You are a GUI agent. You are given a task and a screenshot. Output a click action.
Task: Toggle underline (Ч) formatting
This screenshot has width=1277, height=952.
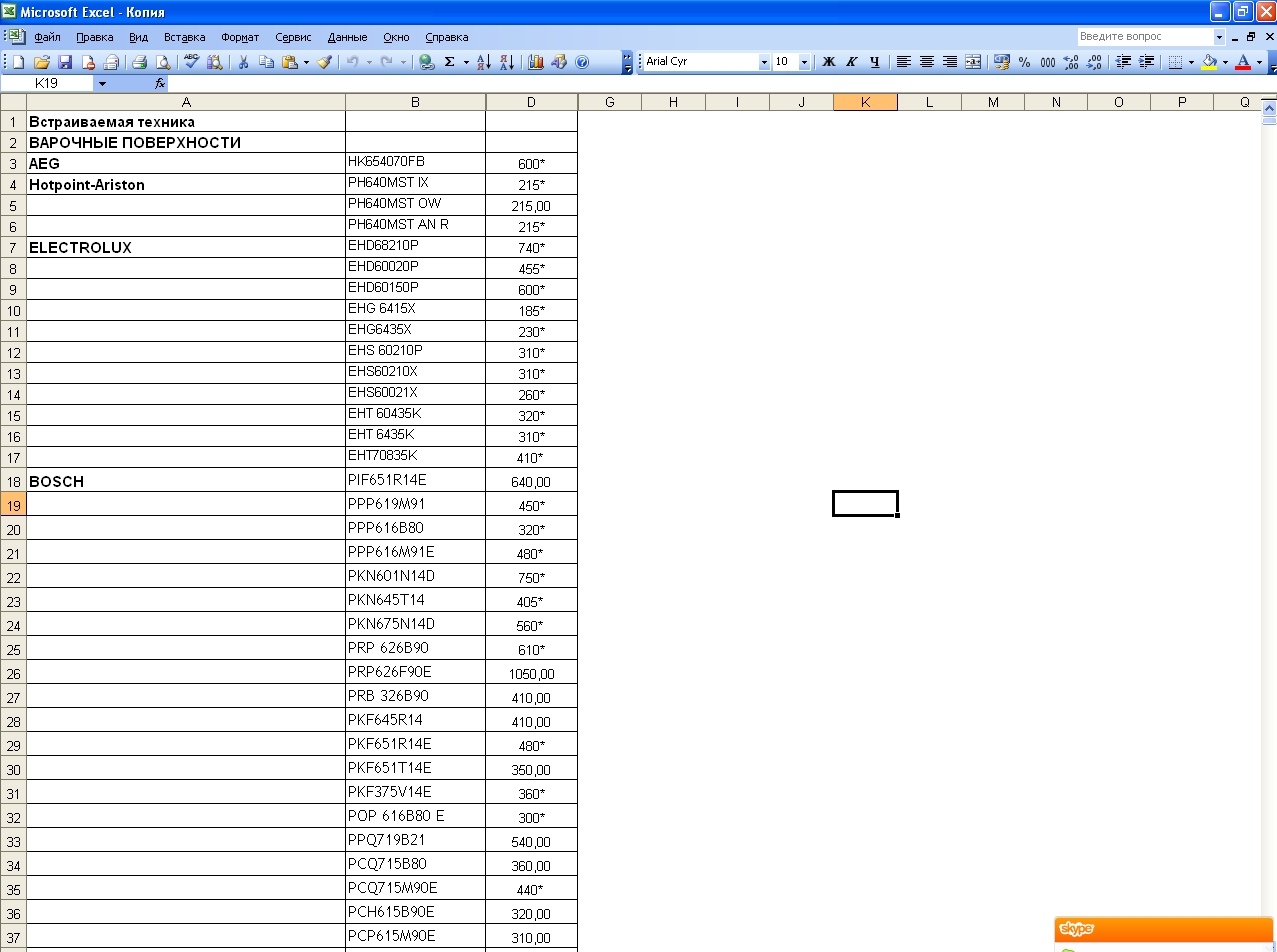pyautogui.click(x=874, y=62)
